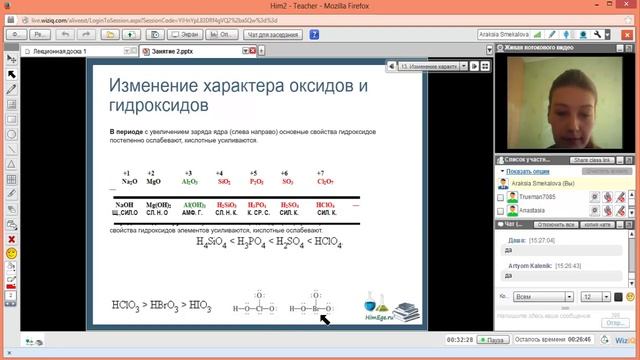The image size is (640, 360).
Task: Open the dropdown arrow next to the wrench icon
Action: pos(607,35)
